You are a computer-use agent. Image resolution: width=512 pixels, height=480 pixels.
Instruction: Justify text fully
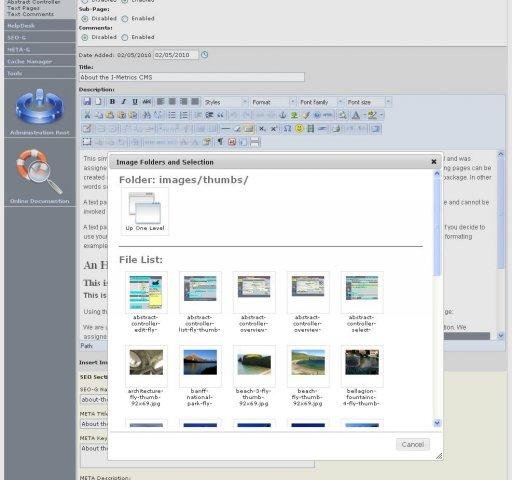coord(195,102)
